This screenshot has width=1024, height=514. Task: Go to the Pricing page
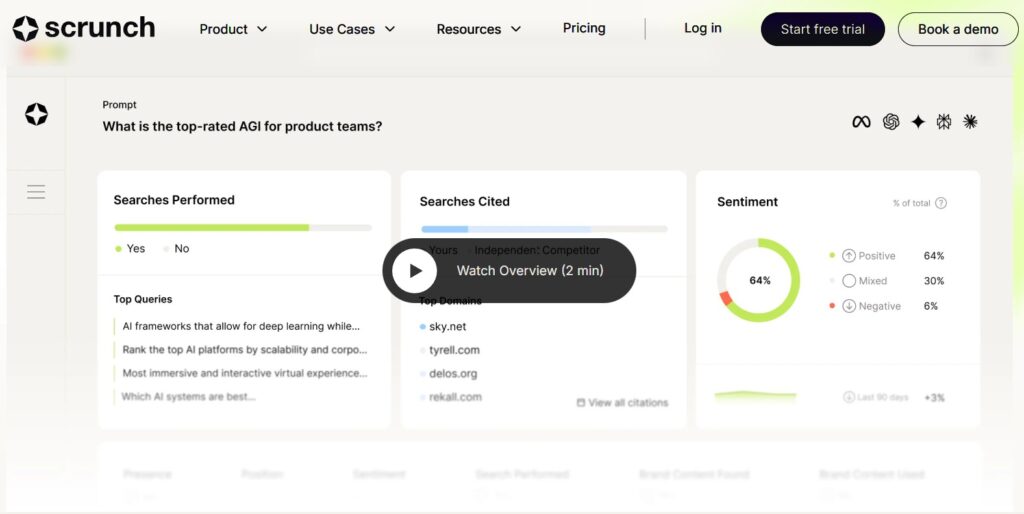point(584,28)
